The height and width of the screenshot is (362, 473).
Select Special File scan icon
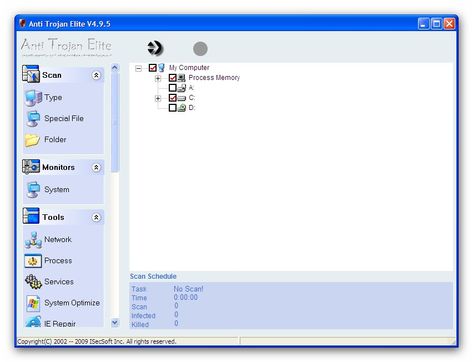click(x=33, y=119)
